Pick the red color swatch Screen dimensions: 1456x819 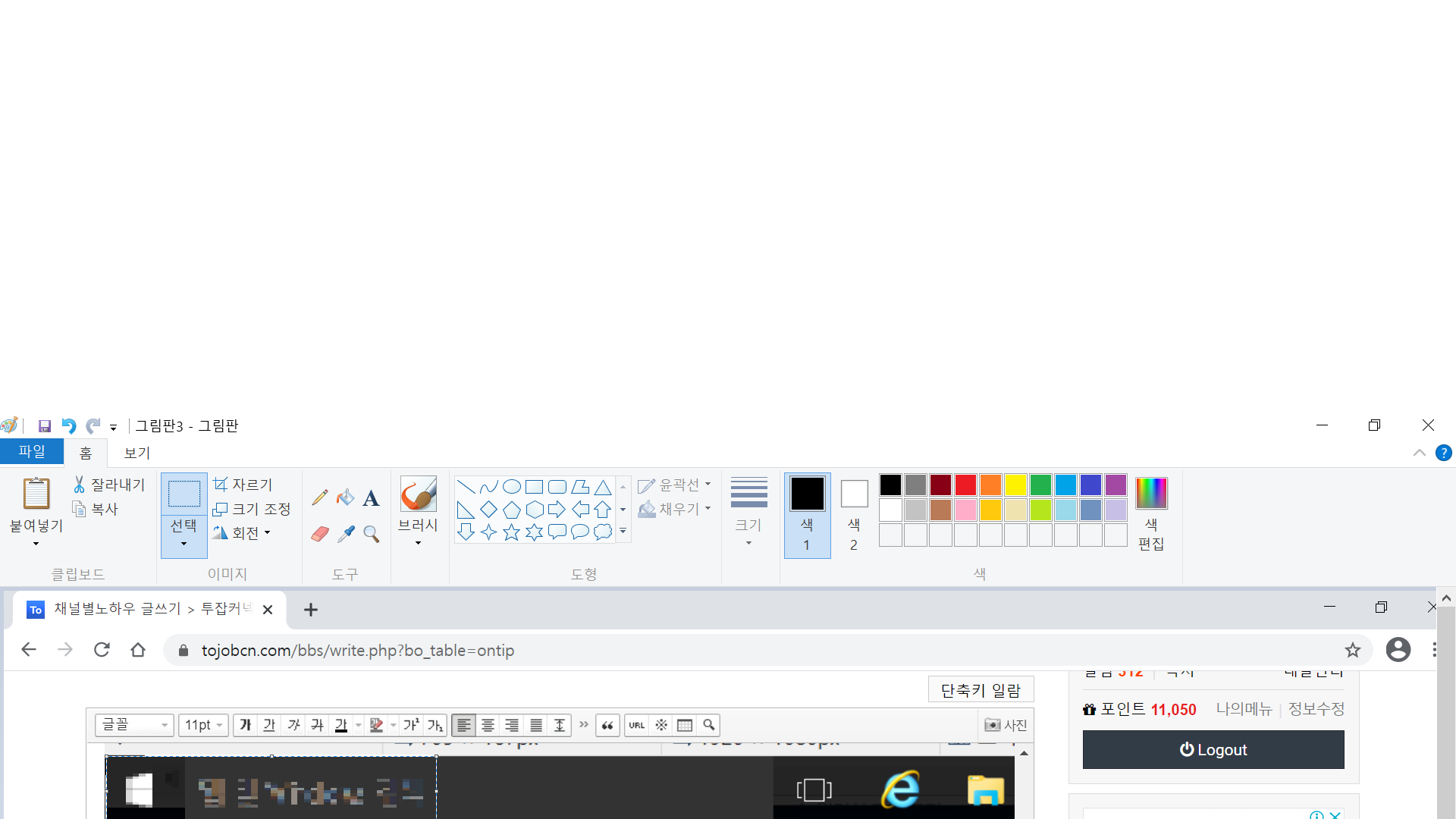pyautogui.click(x=965, y=485)
